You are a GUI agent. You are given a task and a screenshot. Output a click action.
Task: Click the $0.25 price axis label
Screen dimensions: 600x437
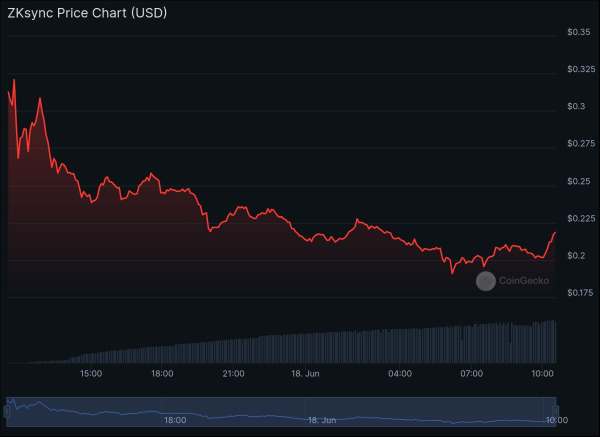click(x=579, y=181)
